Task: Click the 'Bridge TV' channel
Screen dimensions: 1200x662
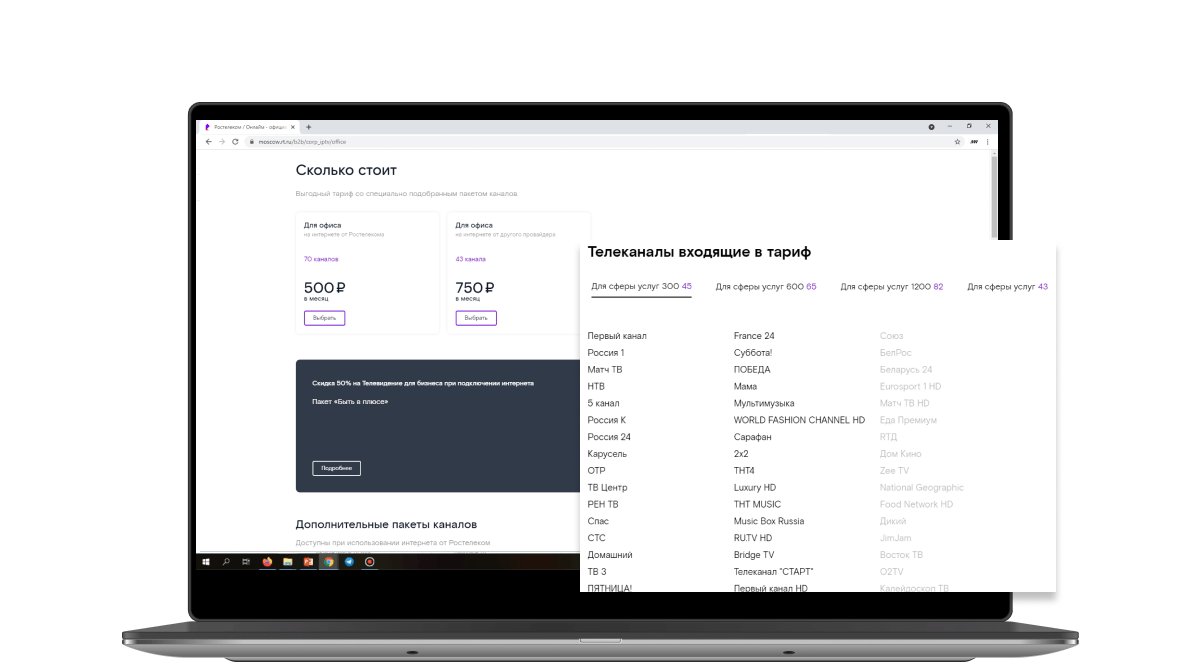Action: point(754,555)
